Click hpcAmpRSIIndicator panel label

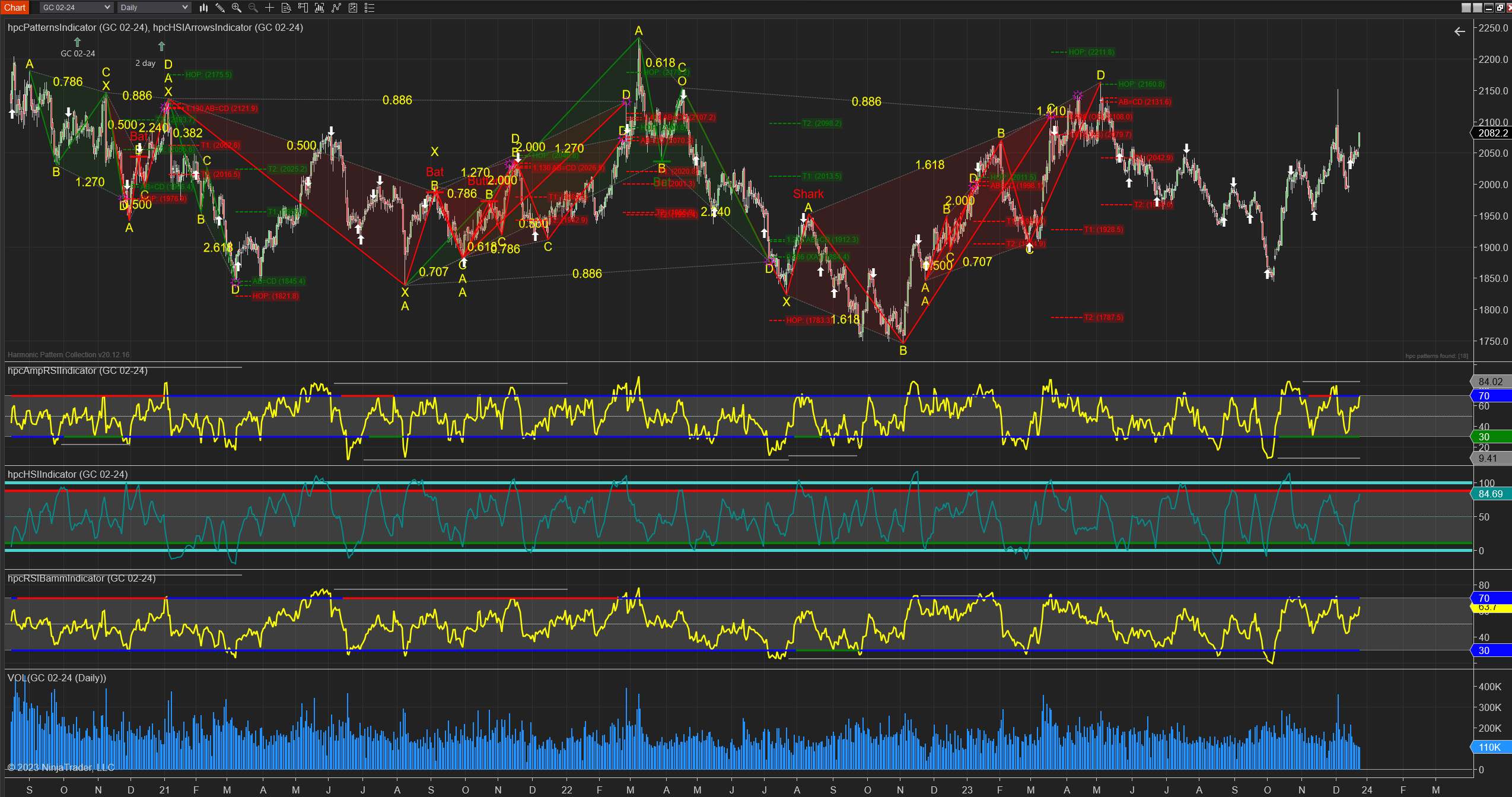tap(77, 371)
